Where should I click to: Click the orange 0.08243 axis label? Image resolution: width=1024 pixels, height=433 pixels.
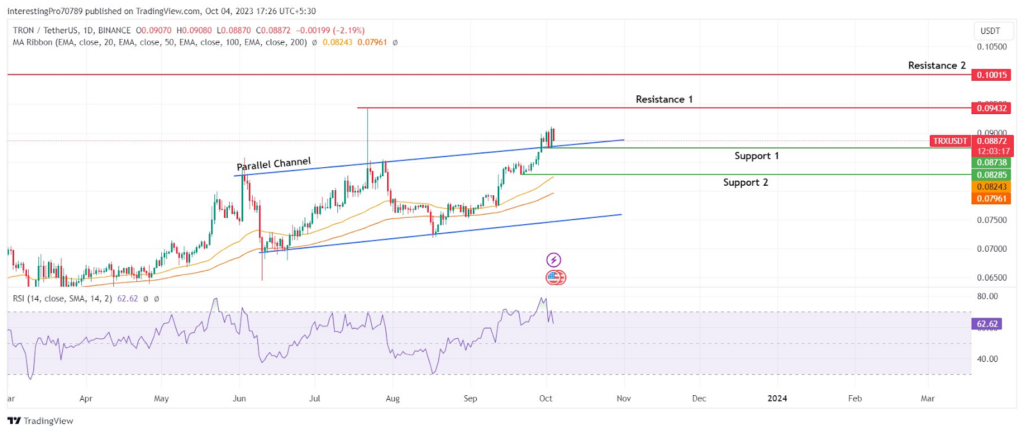tap(991, 187)
